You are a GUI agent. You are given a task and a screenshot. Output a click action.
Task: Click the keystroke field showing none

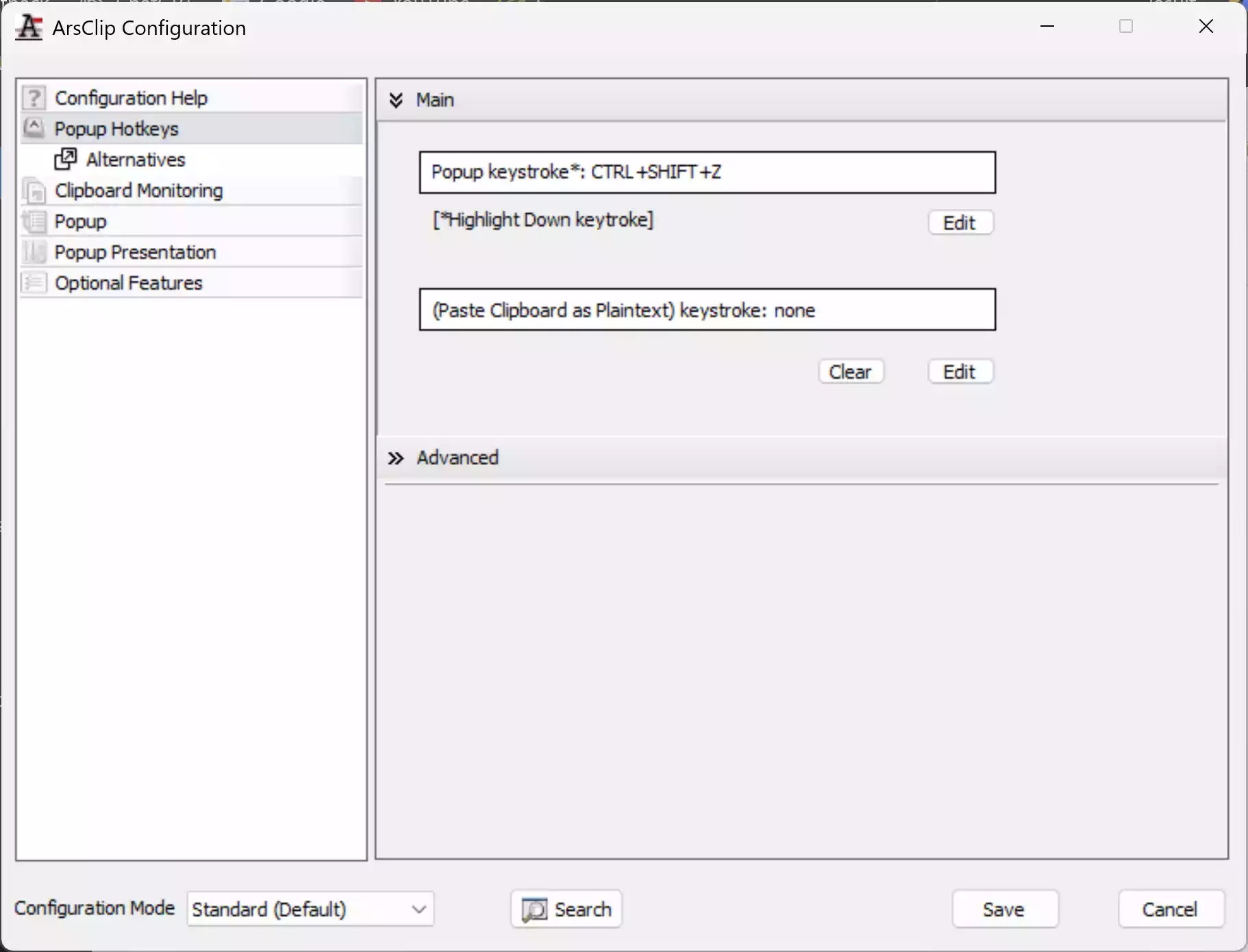(x=707, y=310)
